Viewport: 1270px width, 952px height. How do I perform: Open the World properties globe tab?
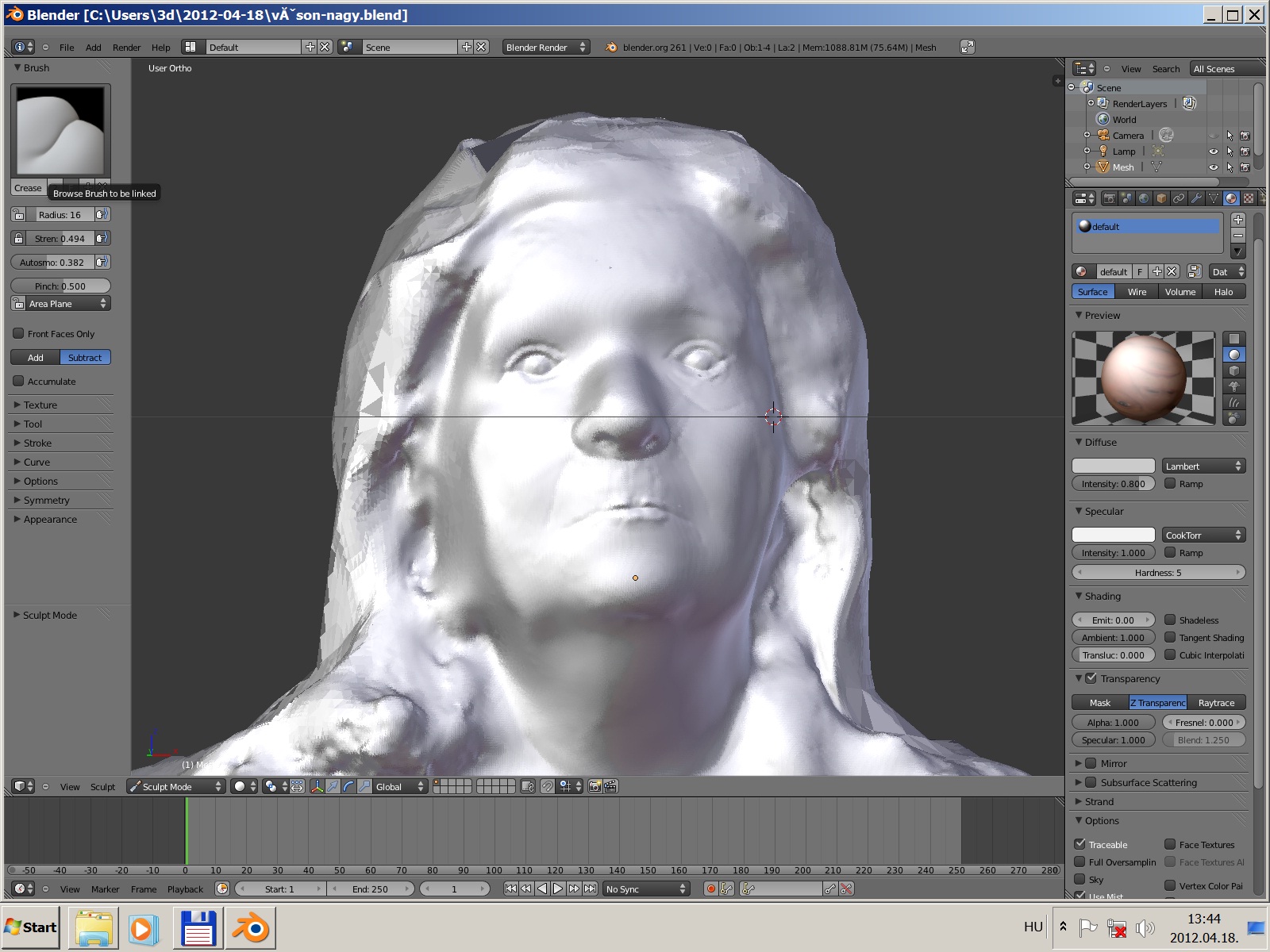(x=1144, y=198)
